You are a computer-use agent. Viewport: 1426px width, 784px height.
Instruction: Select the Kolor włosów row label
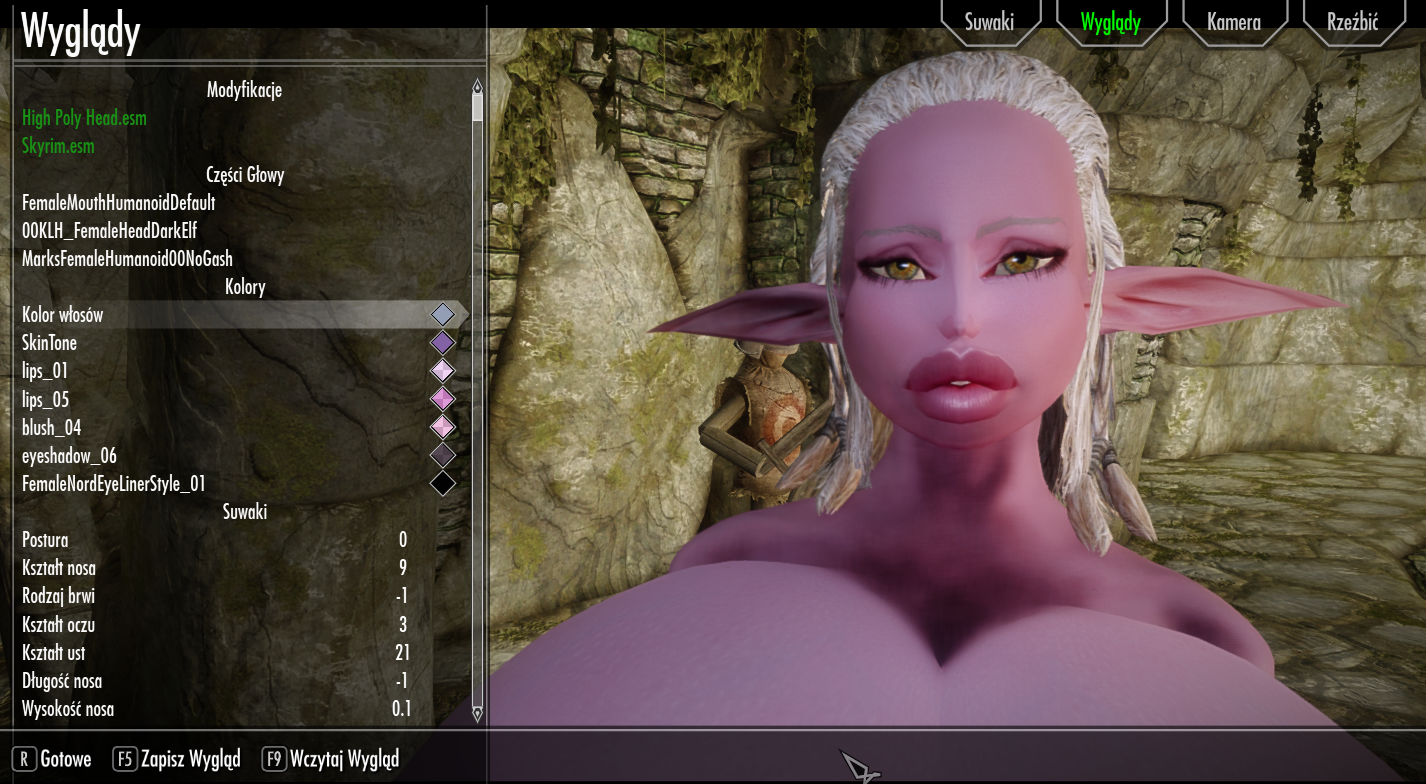pyautogui.click(x=62, y=315)
